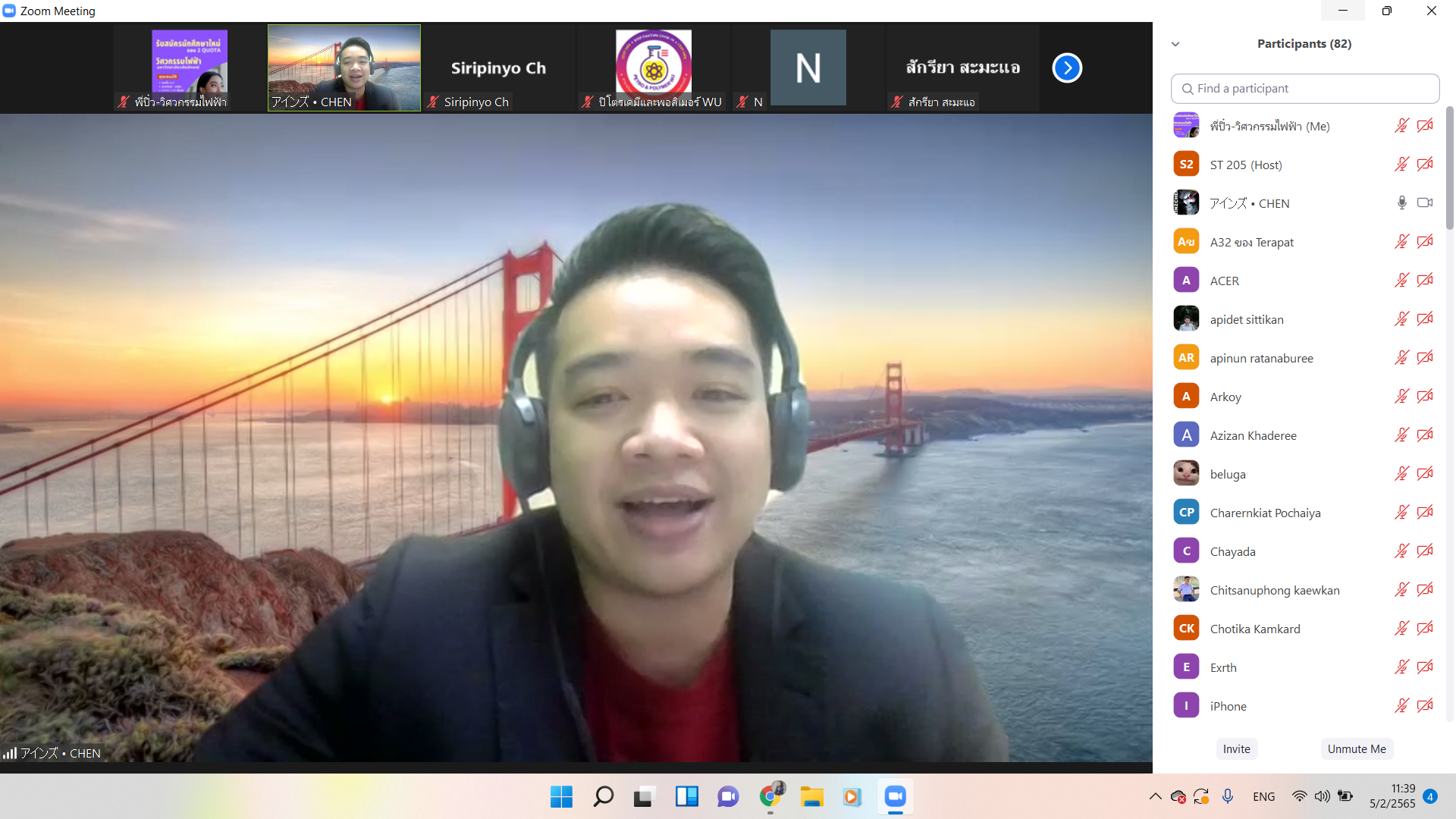Select Chitsanuphong kaewkan in the participant list
Screen dimensions: 1456x819
(x=1274, y=590)
